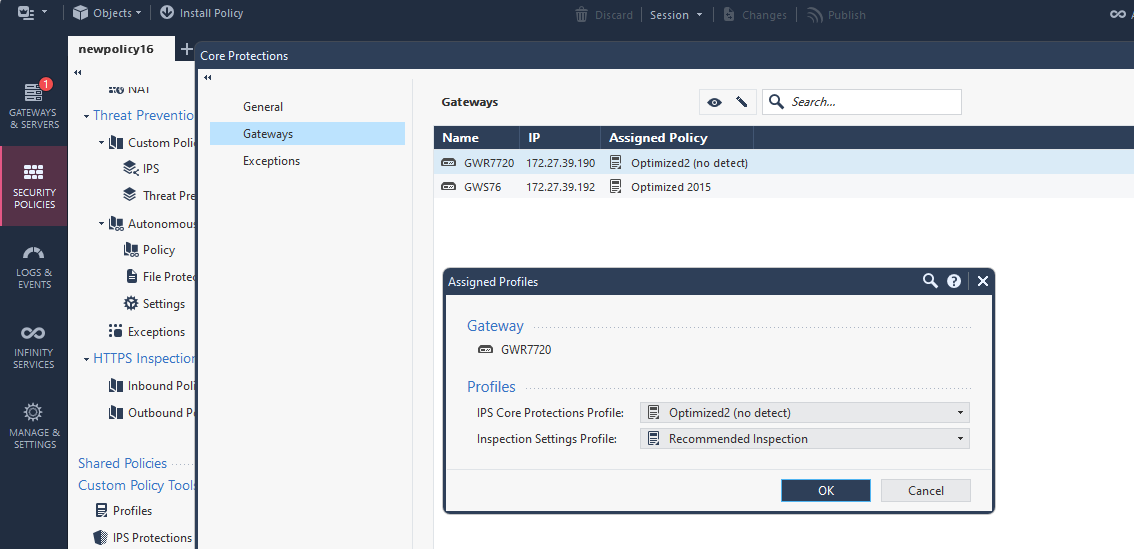Open Gateways & Servers view

point(34,106)
